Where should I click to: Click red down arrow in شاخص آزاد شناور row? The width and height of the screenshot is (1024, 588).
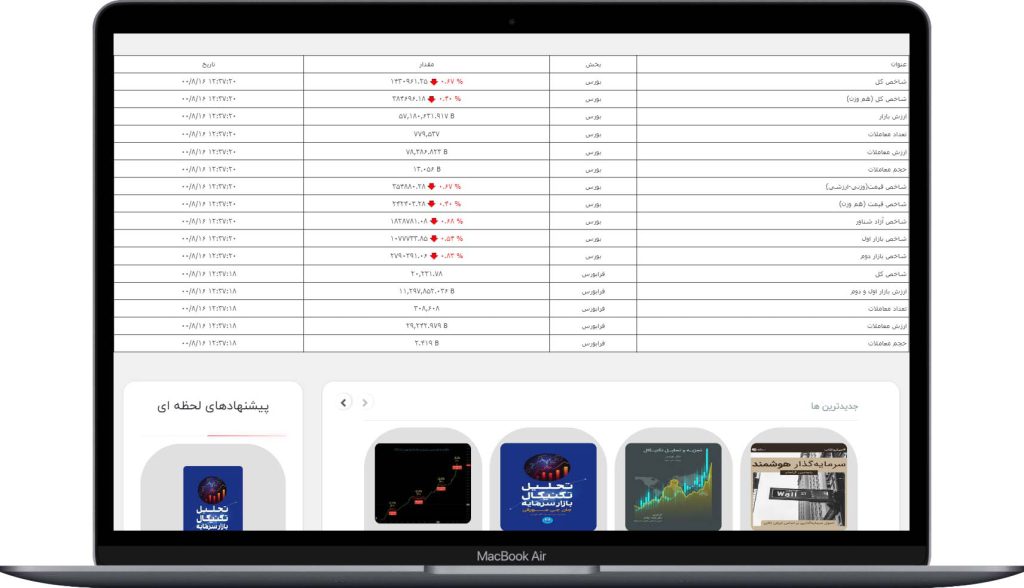coord(434,221)
